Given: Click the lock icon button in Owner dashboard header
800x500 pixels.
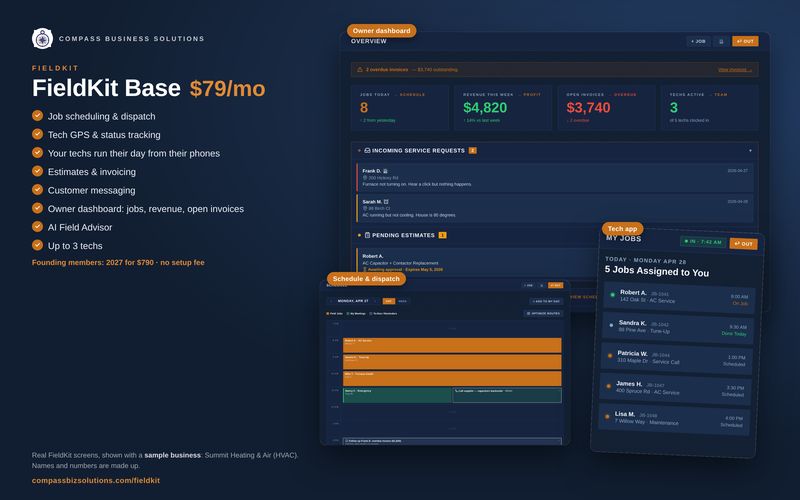Looking at the screenshot, I should point(721,41).
